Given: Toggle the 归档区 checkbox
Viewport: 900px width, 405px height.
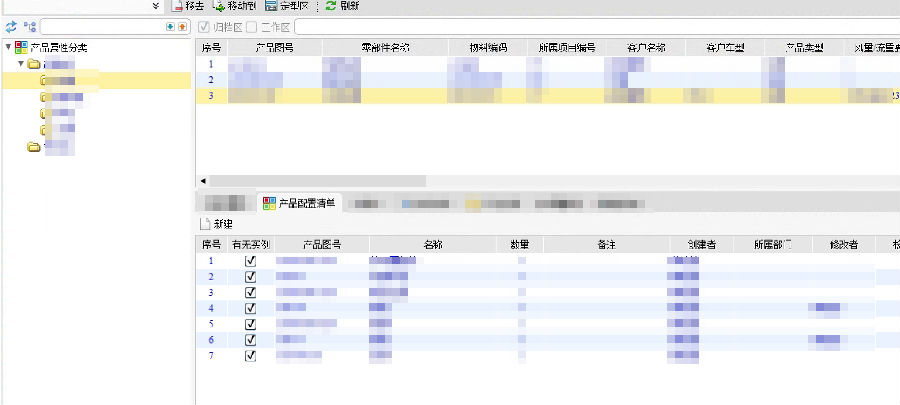Looking at the screenshot, I should click(x=204, y=27).
